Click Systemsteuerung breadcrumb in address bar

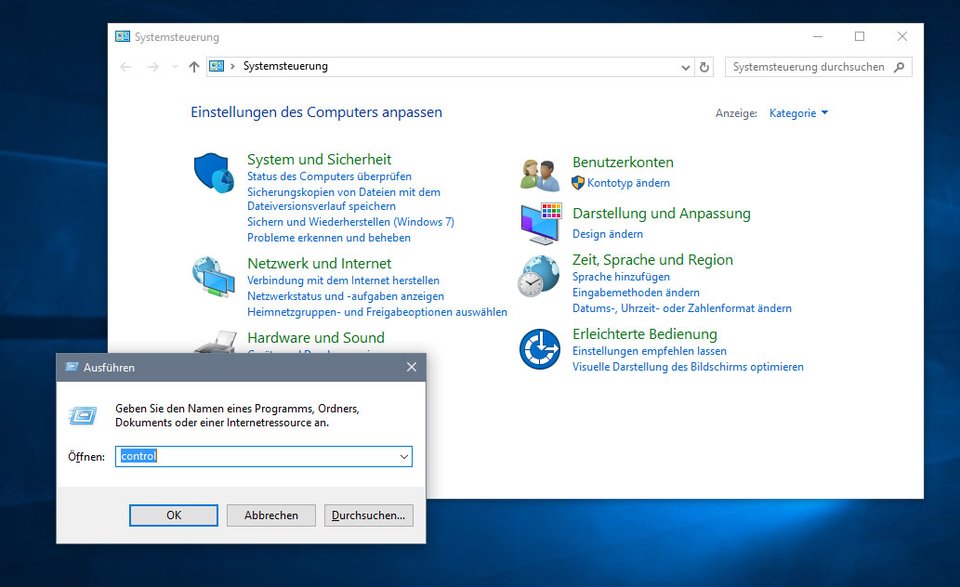(285, 66)
